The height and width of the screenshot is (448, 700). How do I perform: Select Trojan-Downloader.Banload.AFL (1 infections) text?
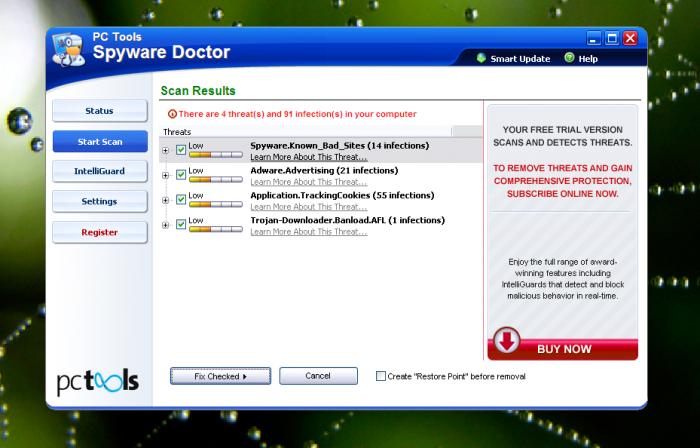[347, 220]
